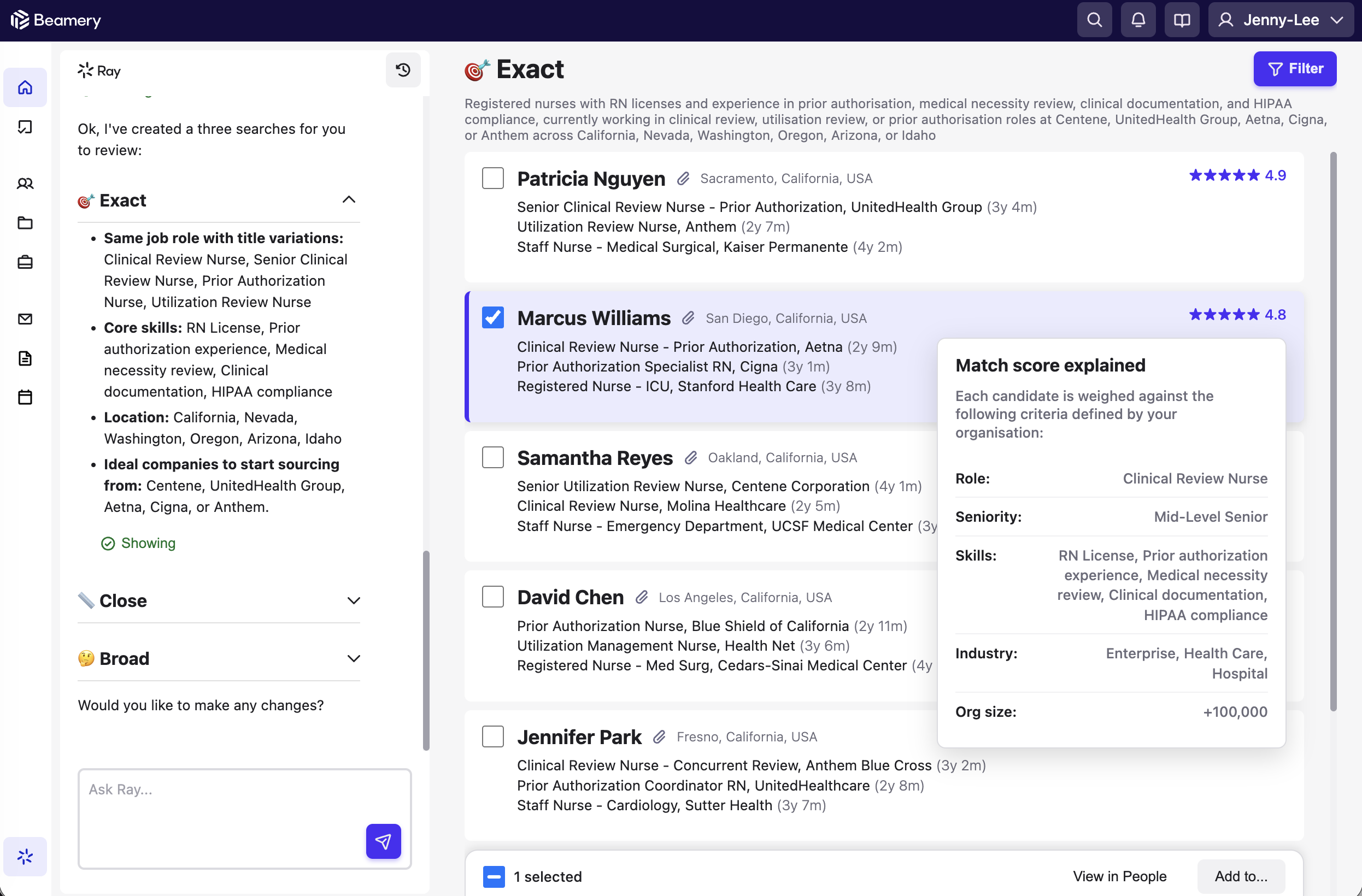Viewport: 1362px width, 896px height.
Task: Send message with paper plane button
Action: 384,841
